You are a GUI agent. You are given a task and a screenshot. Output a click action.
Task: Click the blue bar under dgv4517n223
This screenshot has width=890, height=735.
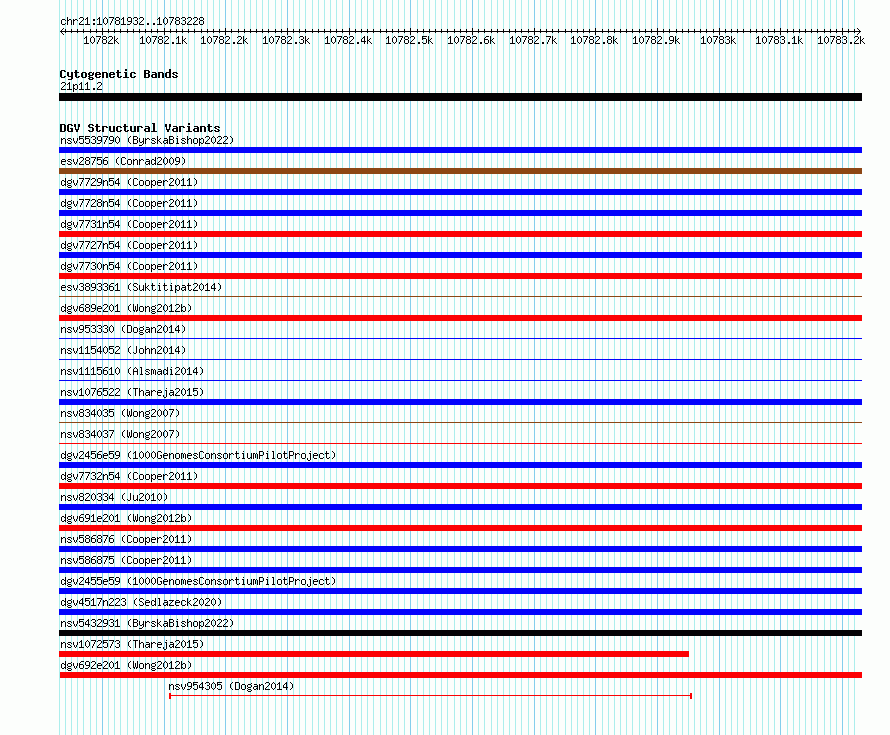click(x=460, y=612)
